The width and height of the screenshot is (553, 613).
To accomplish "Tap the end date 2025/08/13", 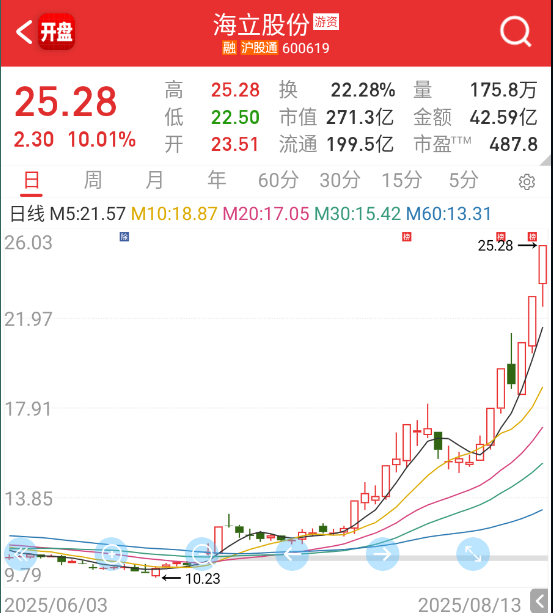I will [470, 604].
